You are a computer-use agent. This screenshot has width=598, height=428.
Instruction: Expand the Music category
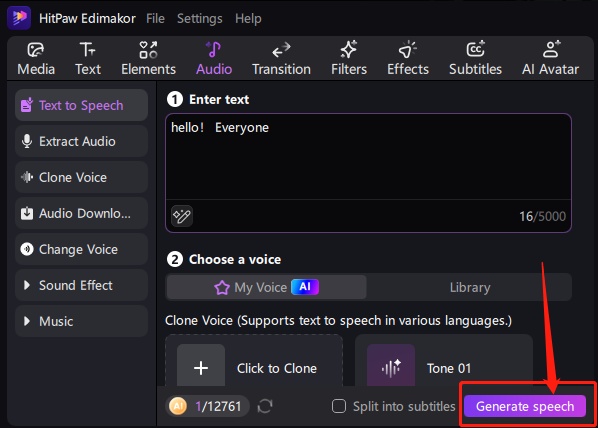[x=81, y=321]
